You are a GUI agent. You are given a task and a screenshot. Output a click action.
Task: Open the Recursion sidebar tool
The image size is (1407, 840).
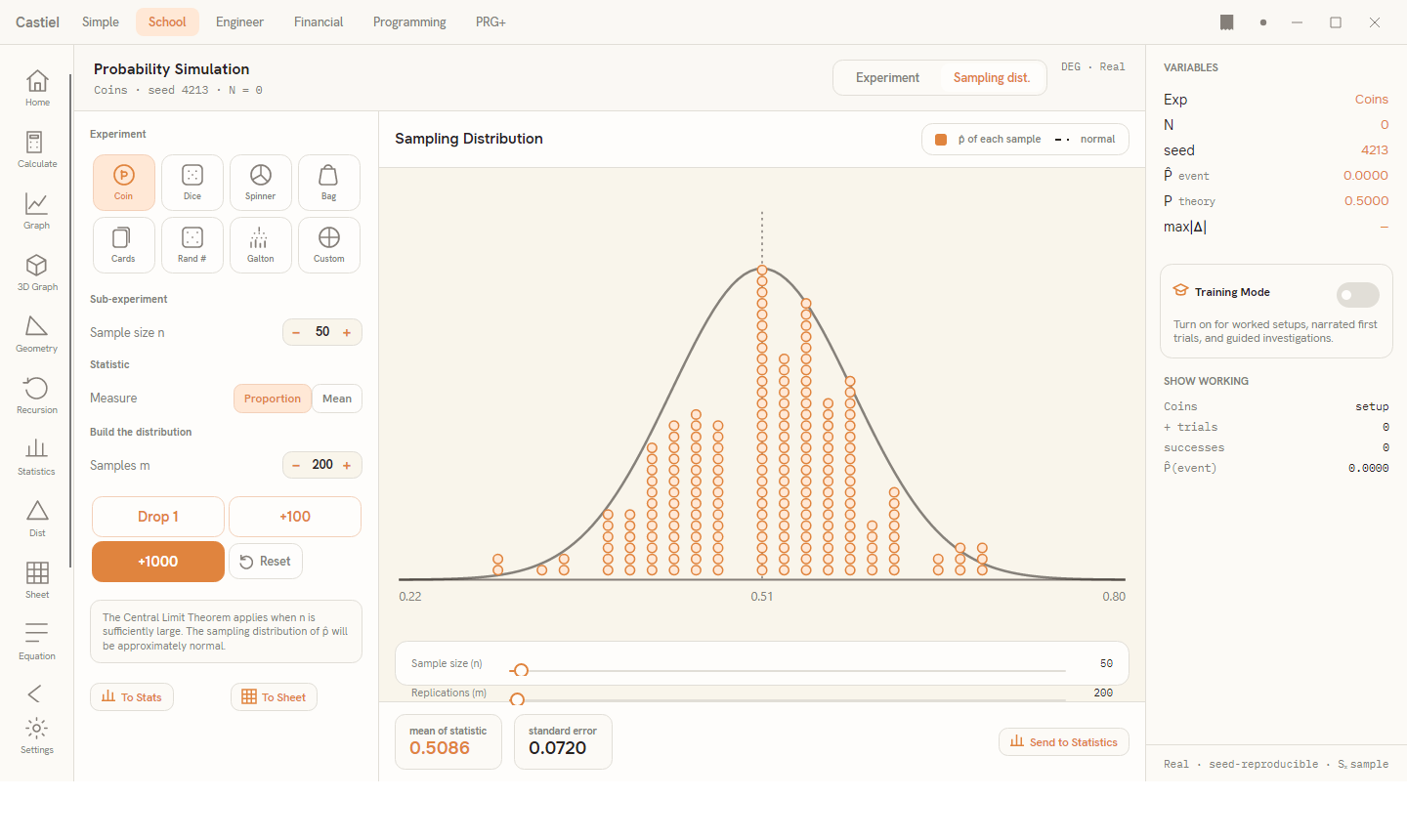pos(37,396)
